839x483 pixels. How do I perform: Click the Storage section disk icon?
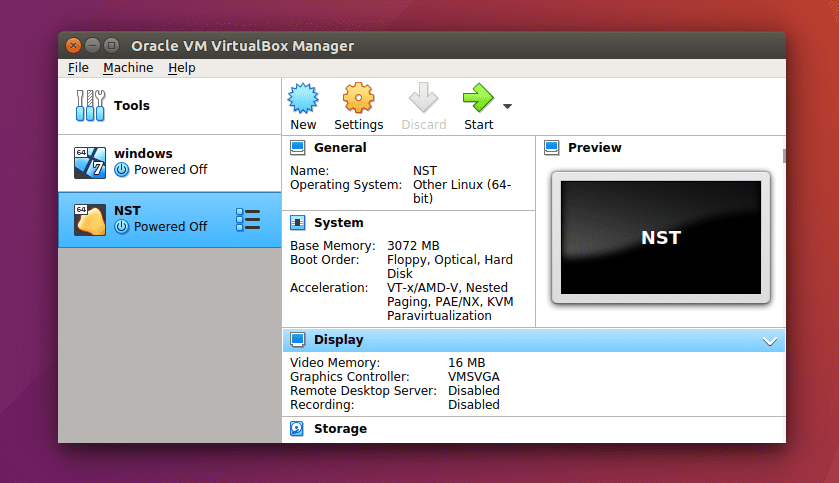(297, 428)
